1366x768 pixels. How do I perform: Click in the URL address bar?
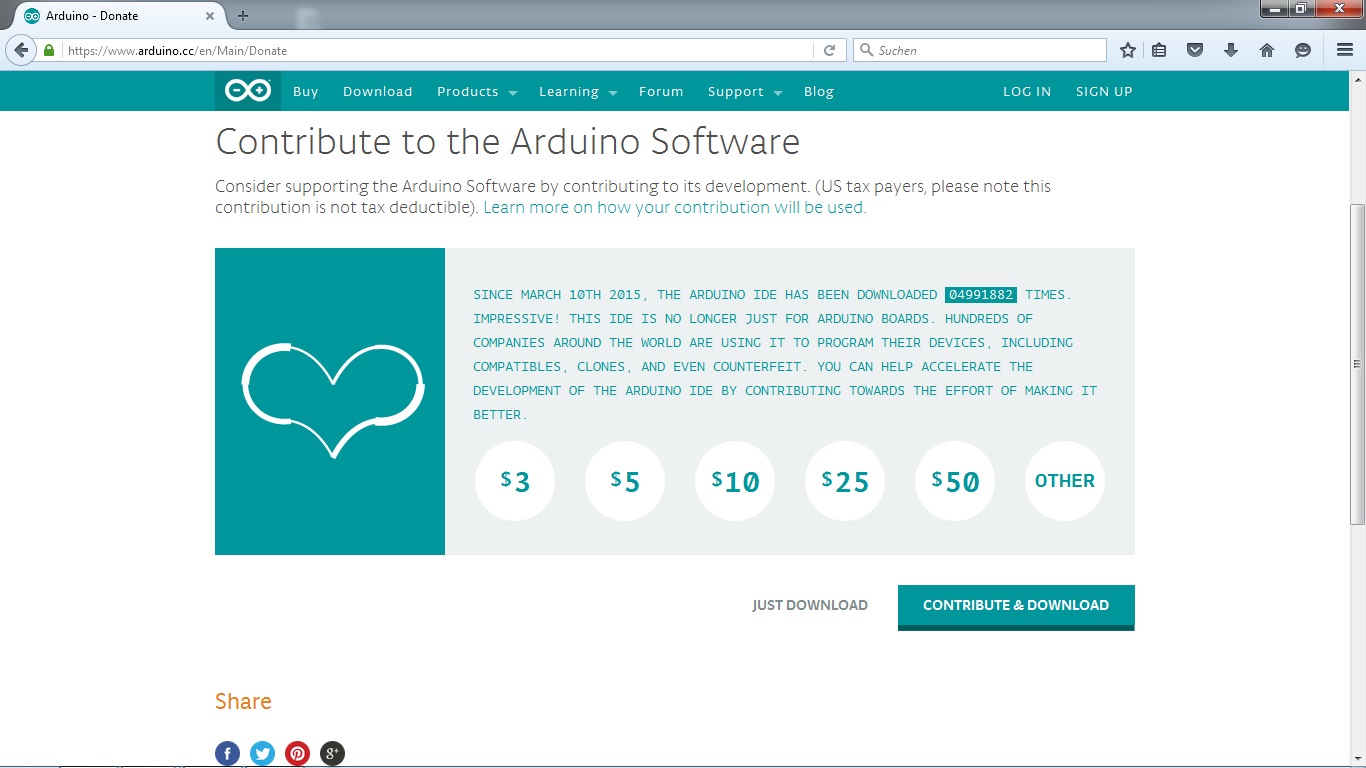tap(440, 50)
